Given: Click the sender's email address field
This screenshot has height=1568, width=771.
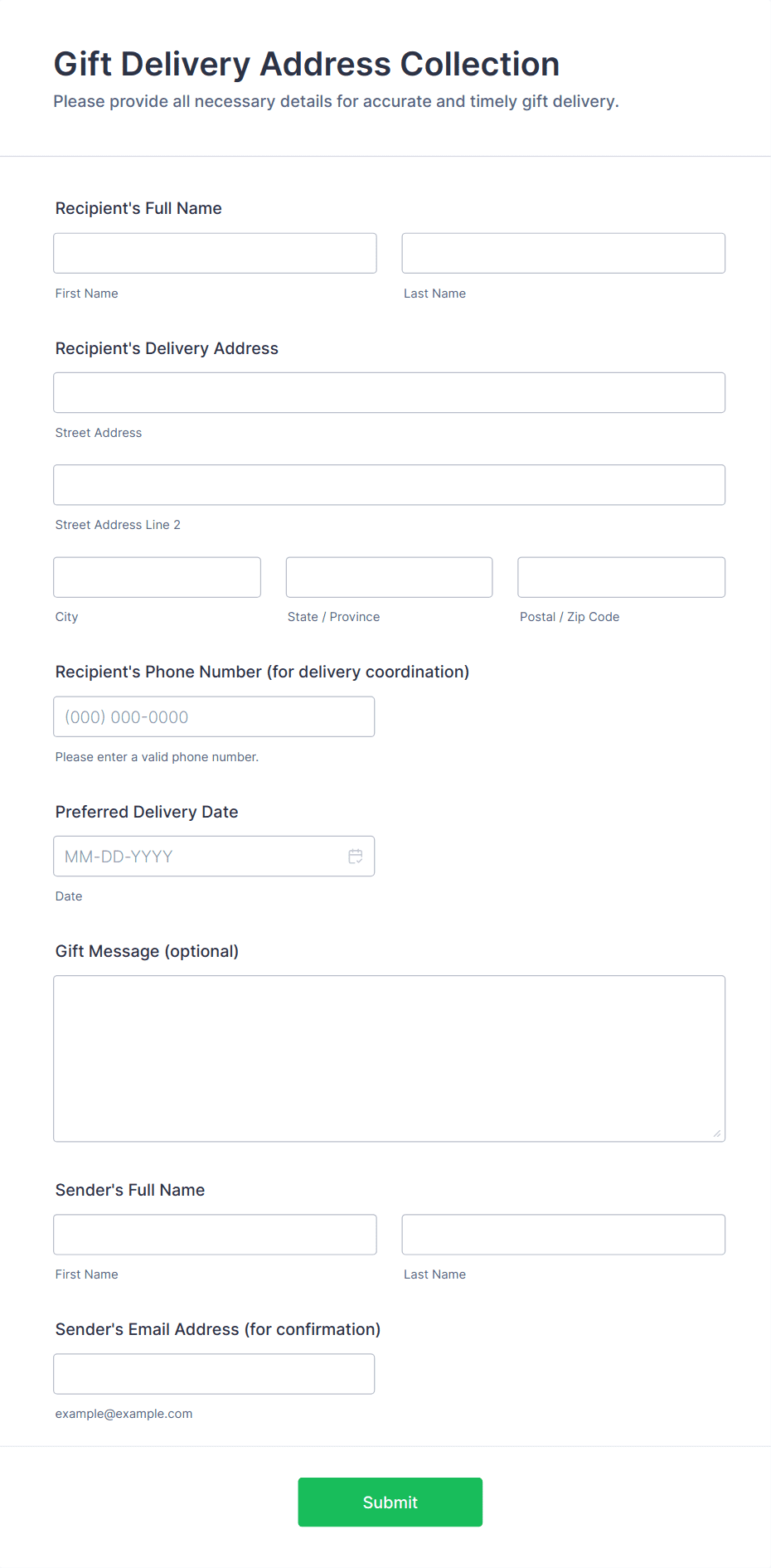Looking at the screenshot, I should tap(214, 1374).
